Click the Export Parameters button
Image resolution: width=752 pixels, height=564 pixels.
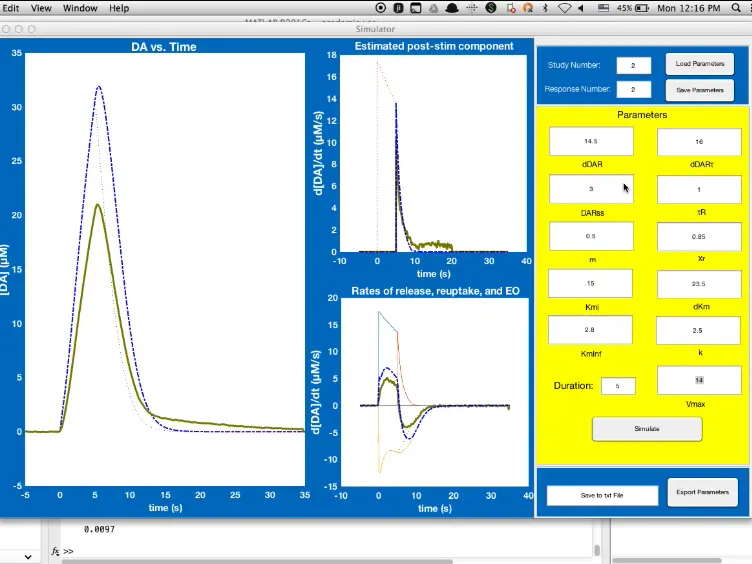pyautogui.click(x=703, y=492)
